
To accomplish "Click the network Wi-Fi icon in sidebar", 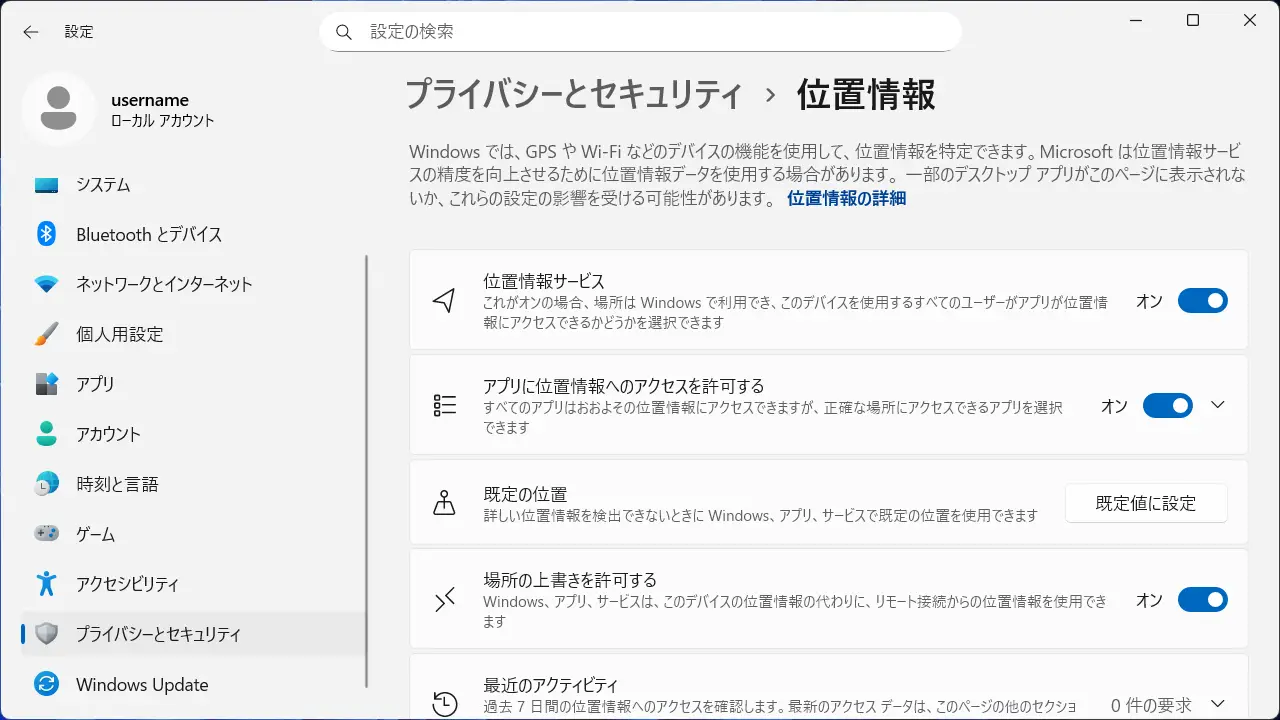I will pyautogui.click(x=47, y=284).
